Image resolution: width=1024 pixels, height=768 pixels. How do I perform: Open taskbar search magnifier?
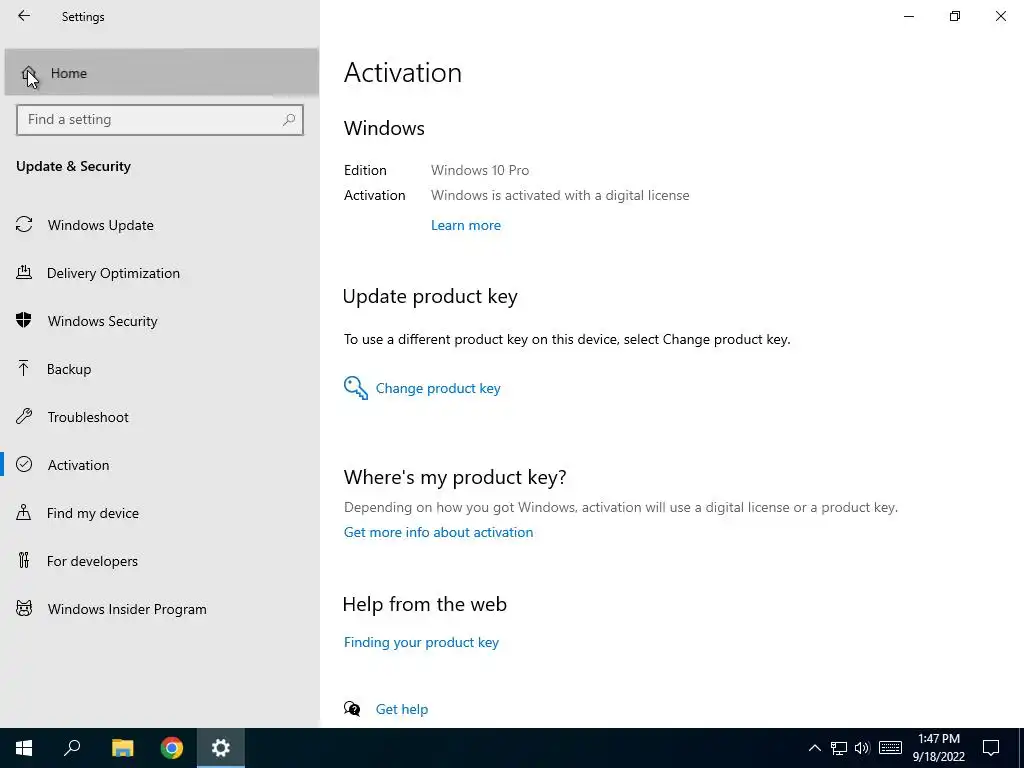(x=72, y=748)
